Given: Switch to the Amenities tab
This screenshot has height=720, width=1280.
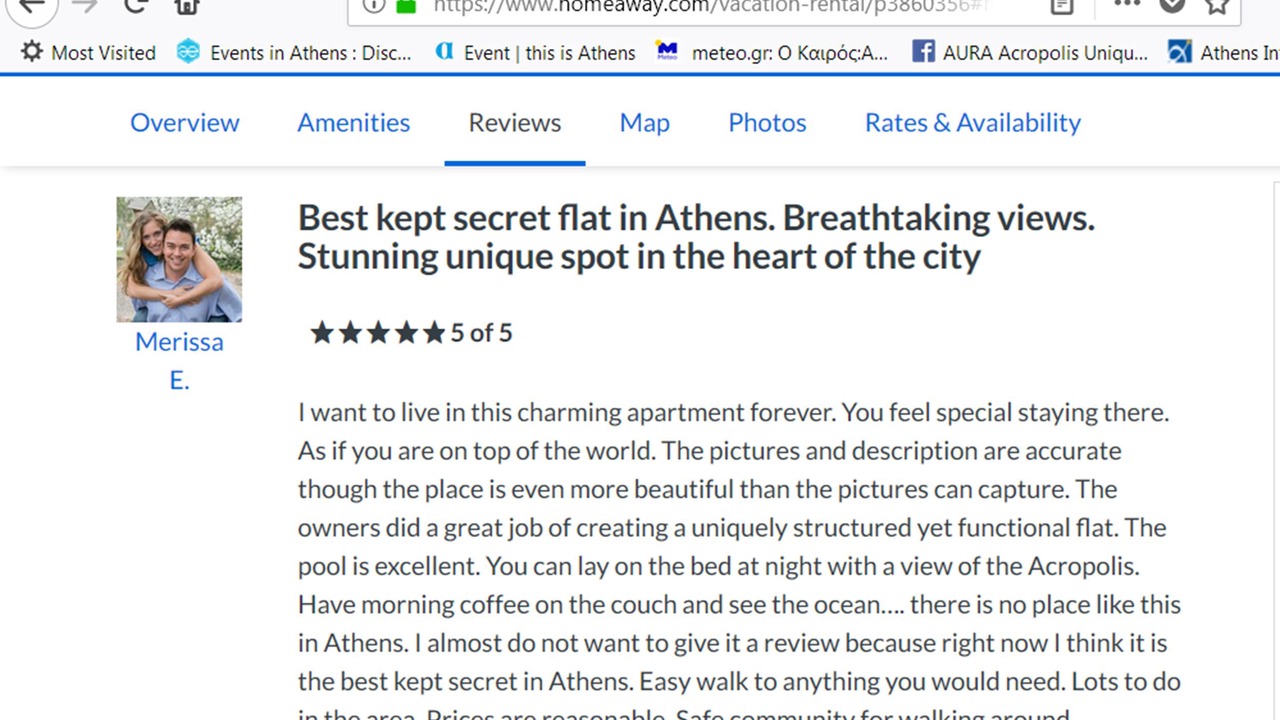Looking at the screenshot, I should pyautogui.click(x=353, y=122).
